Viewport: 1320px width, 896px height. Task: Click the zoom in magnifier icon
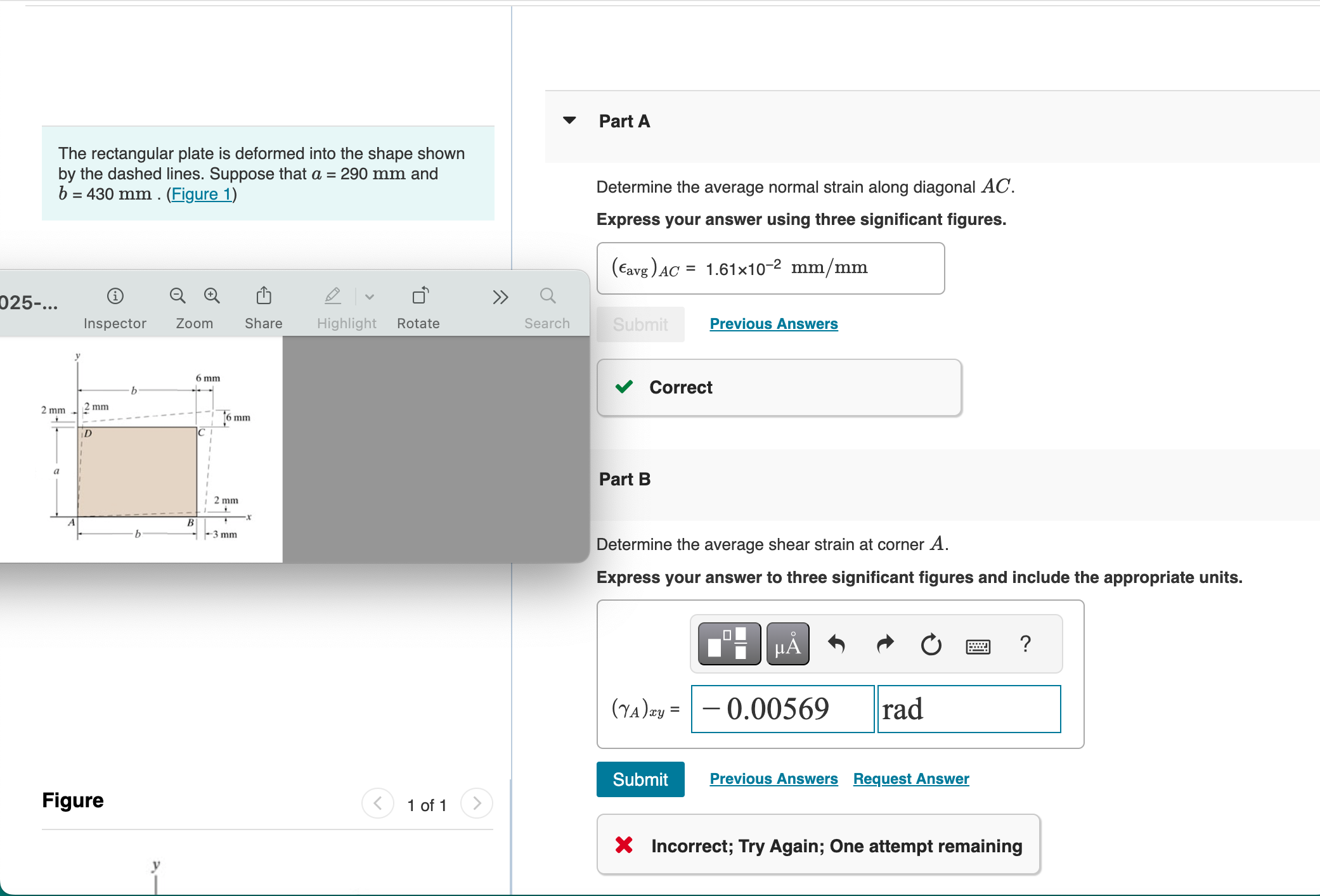click(x=212, y=296)
